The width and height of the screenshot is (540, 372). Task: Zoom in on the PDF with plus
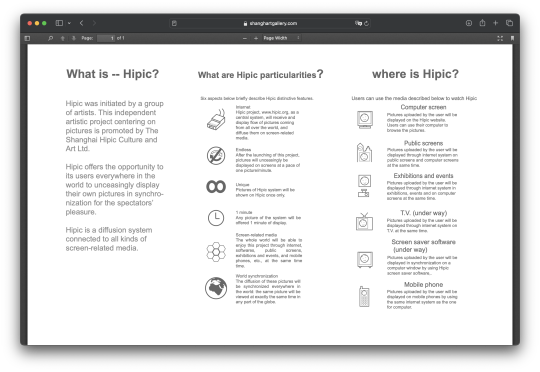pos(256,38)
